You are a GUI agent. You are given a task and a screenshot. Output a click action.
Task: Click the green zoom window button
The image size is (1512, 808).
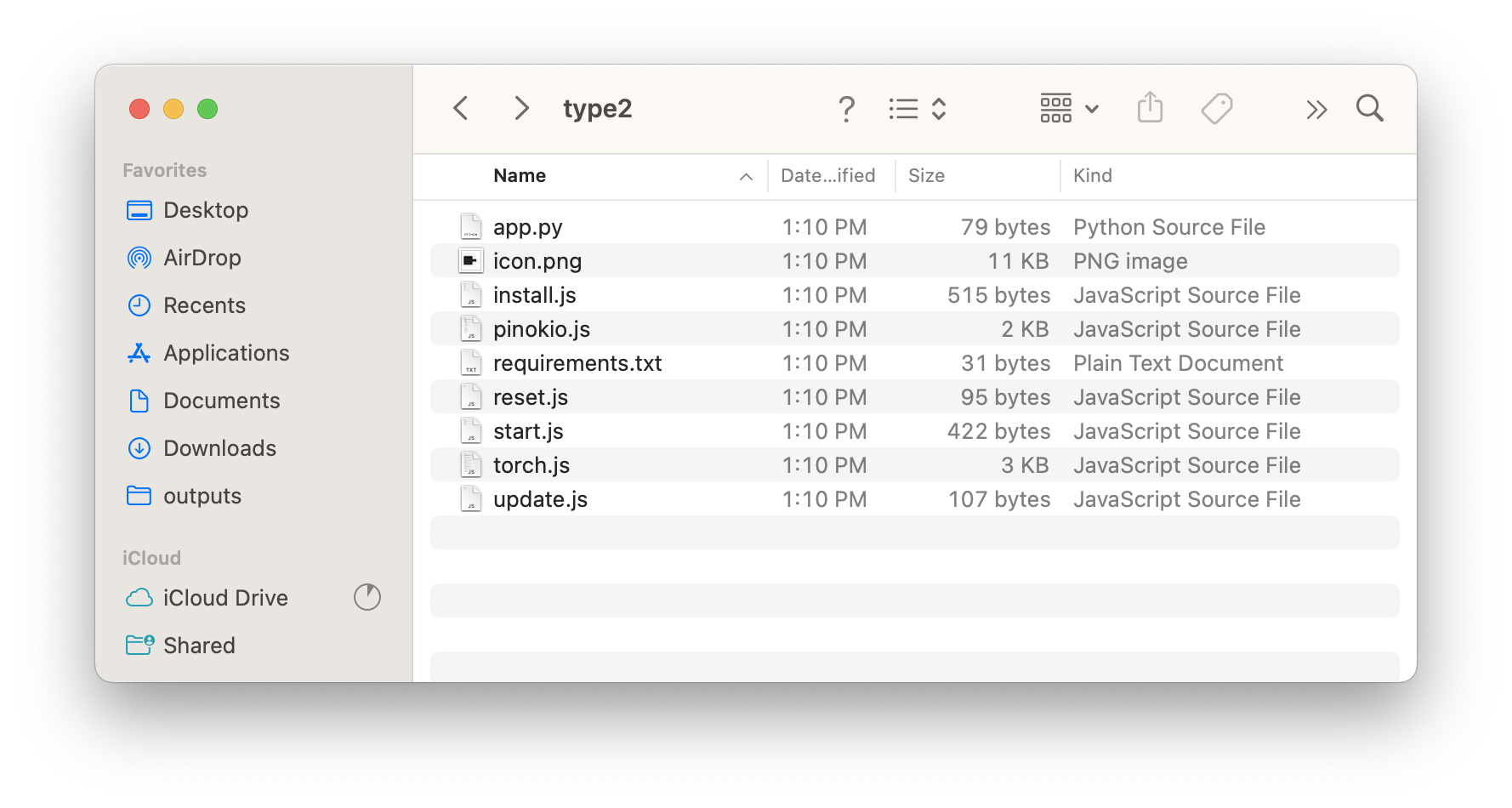click(207, 109)
